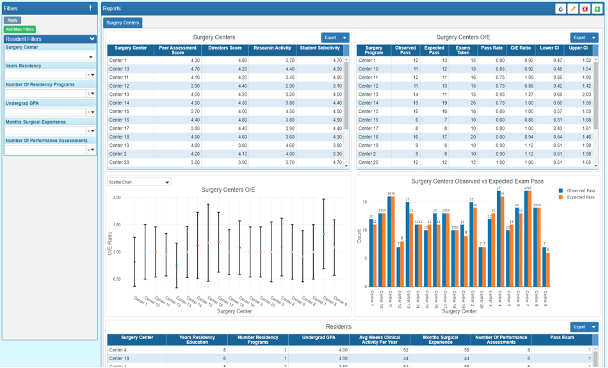608x368 pixels.
Task: Pin the Filters panel
Action: [x=90, y=8]
